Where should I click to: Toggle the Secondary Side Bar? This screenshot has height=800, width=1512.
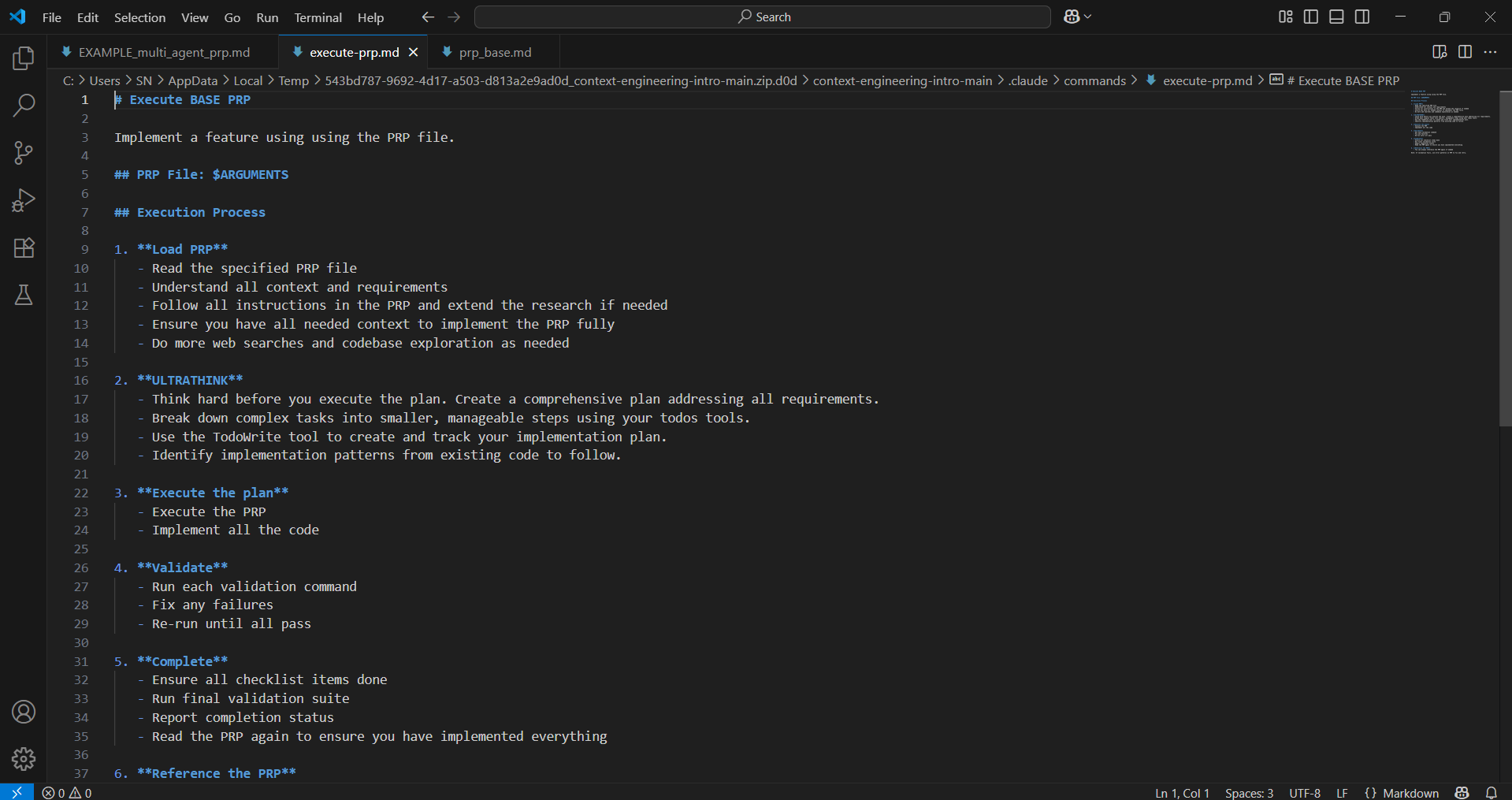(x=1362, y=17)
